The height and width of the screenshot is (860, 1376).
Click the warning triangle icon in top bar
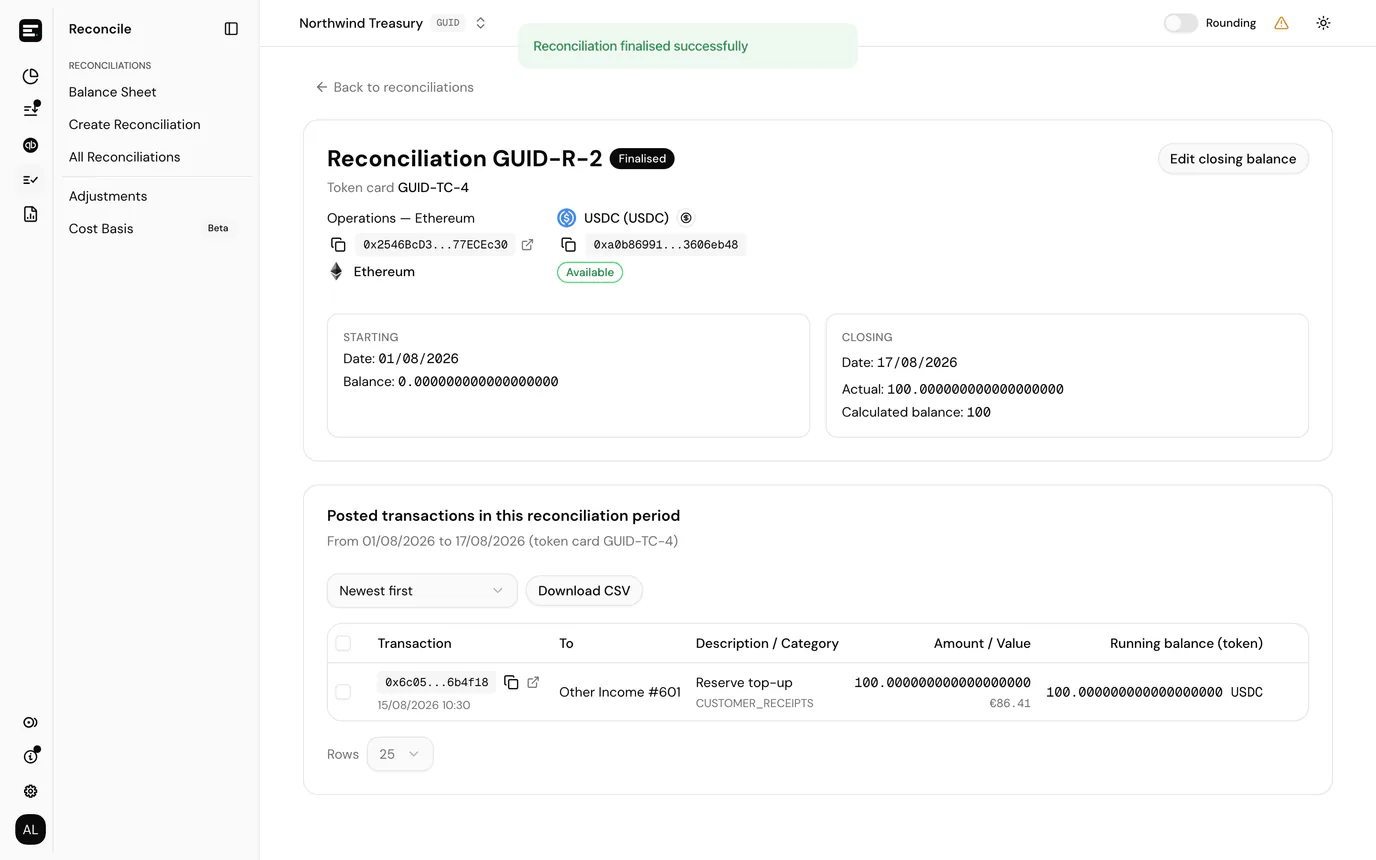[1281, 23]
